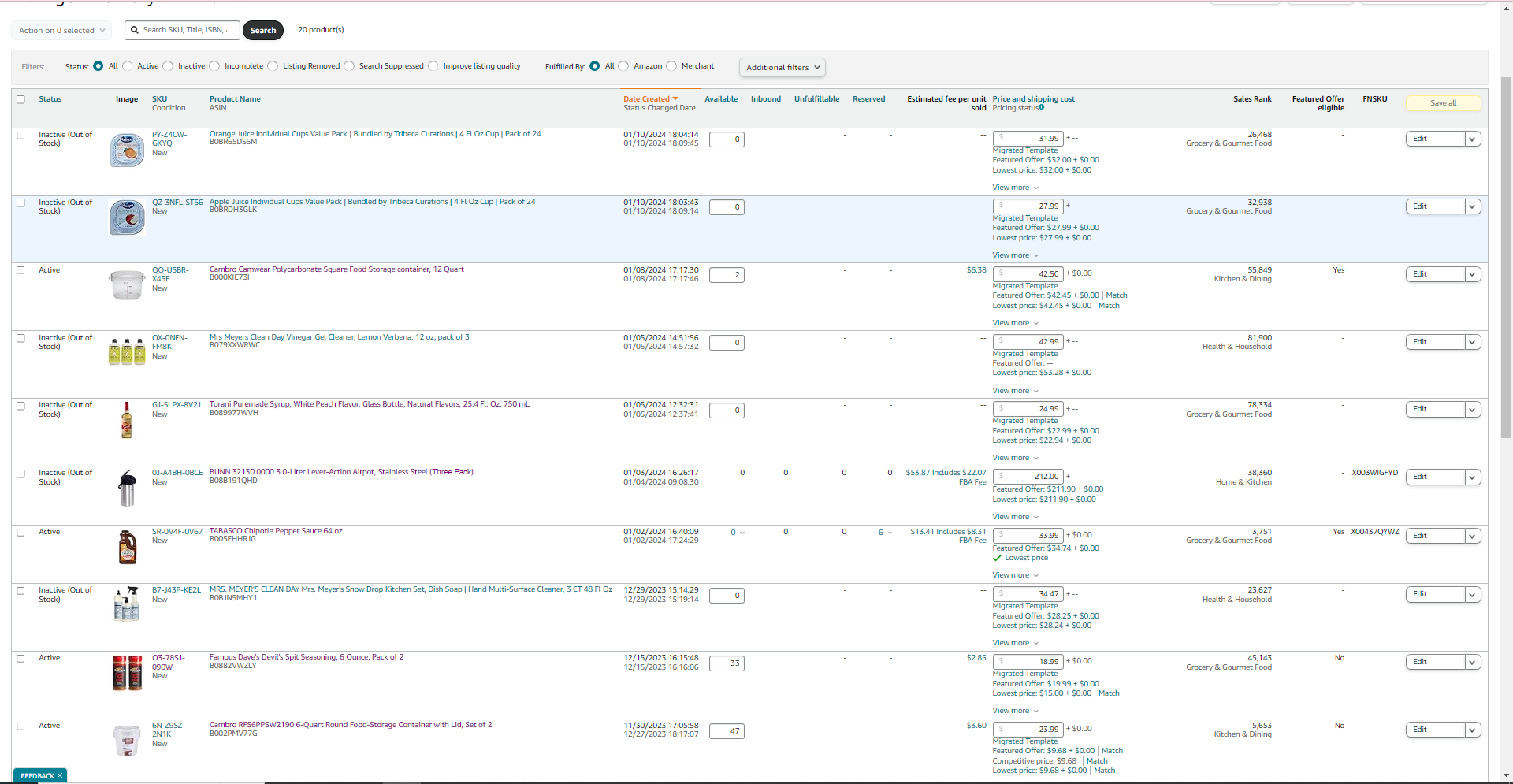Click the Search button

[x=263, y=31]
